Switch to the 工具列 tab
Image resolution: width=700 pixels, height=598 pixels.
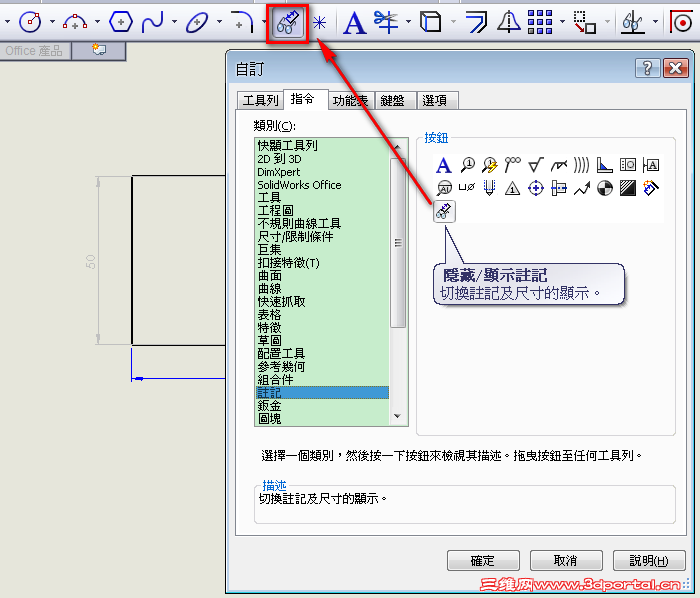point(260,100)
